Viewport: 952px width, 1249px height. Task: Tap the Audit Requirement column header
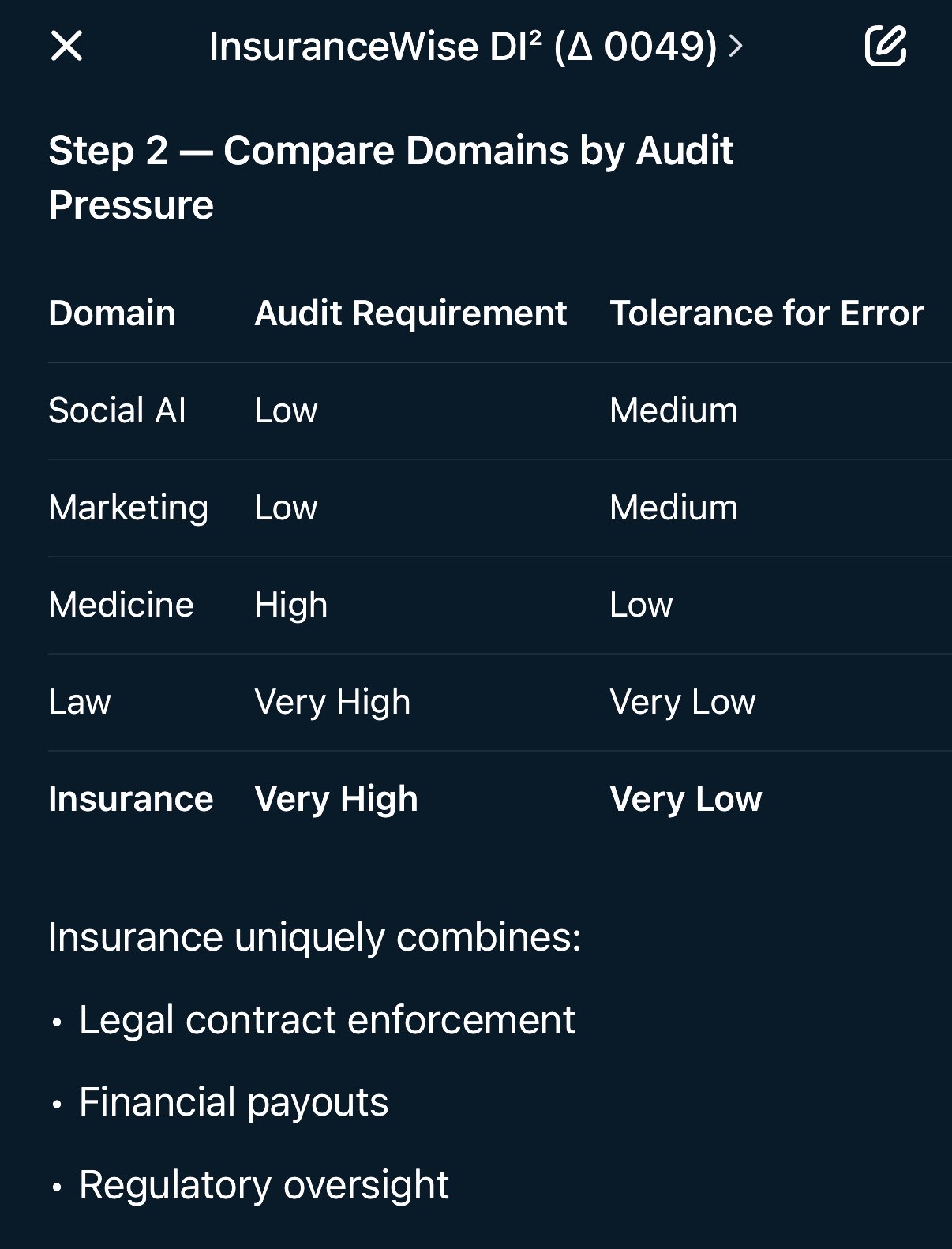tap(410, 313)
